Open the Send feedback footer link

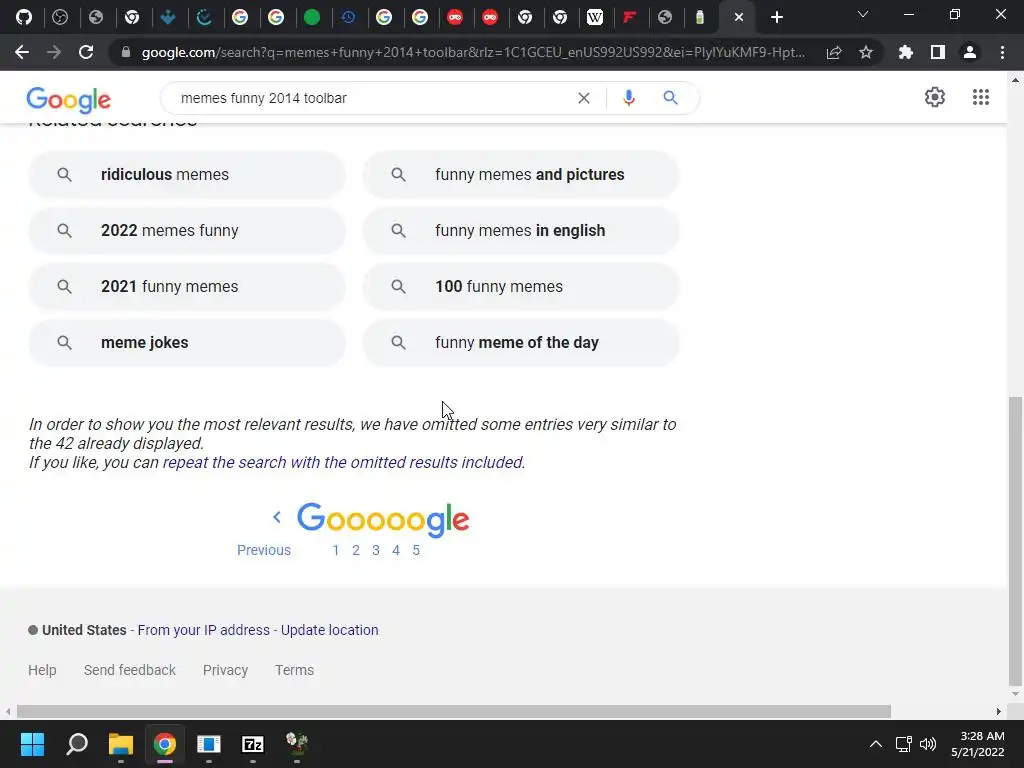(x=130, y=670)
